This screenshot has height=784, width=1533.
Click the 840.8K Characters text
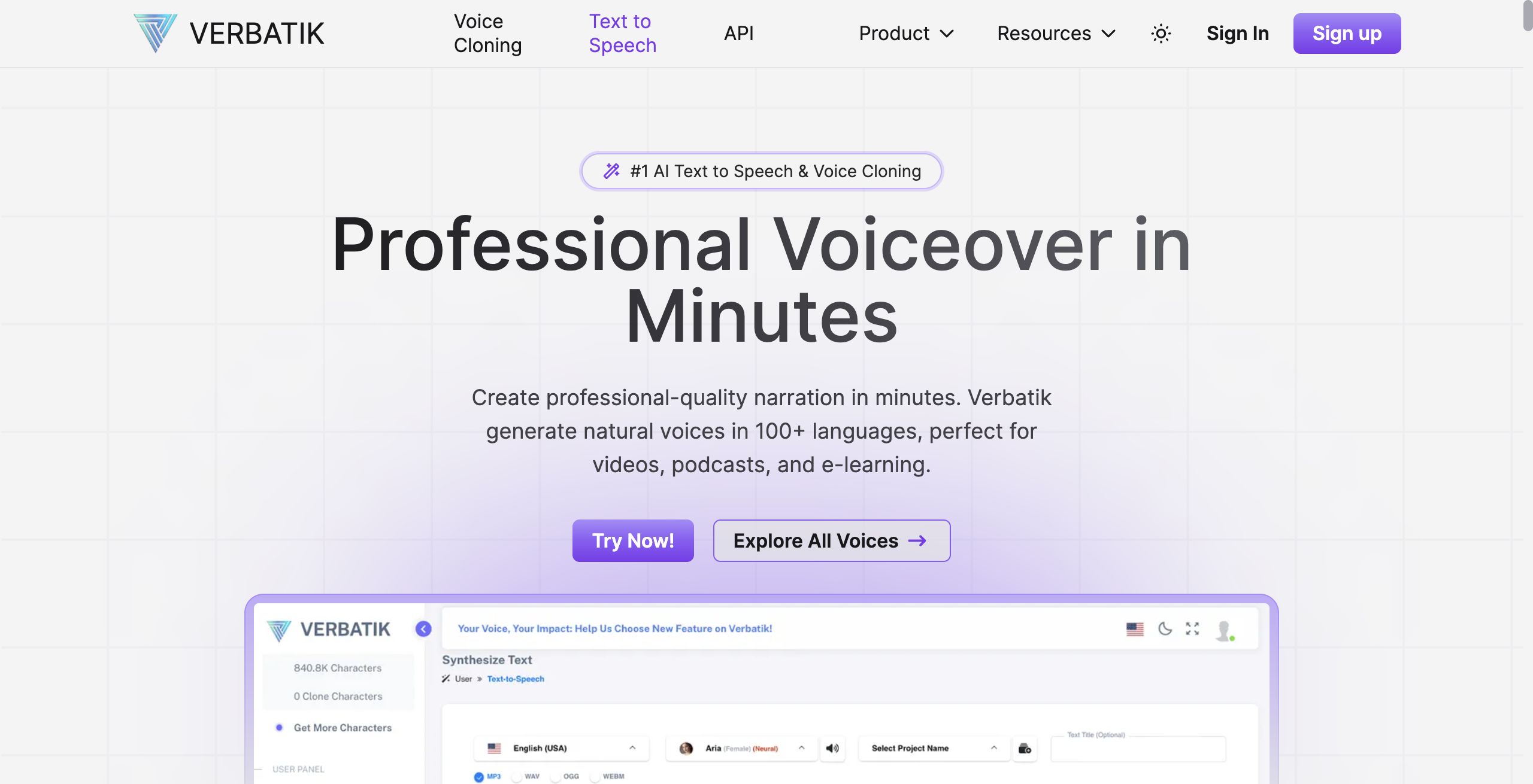coord(338,668)
